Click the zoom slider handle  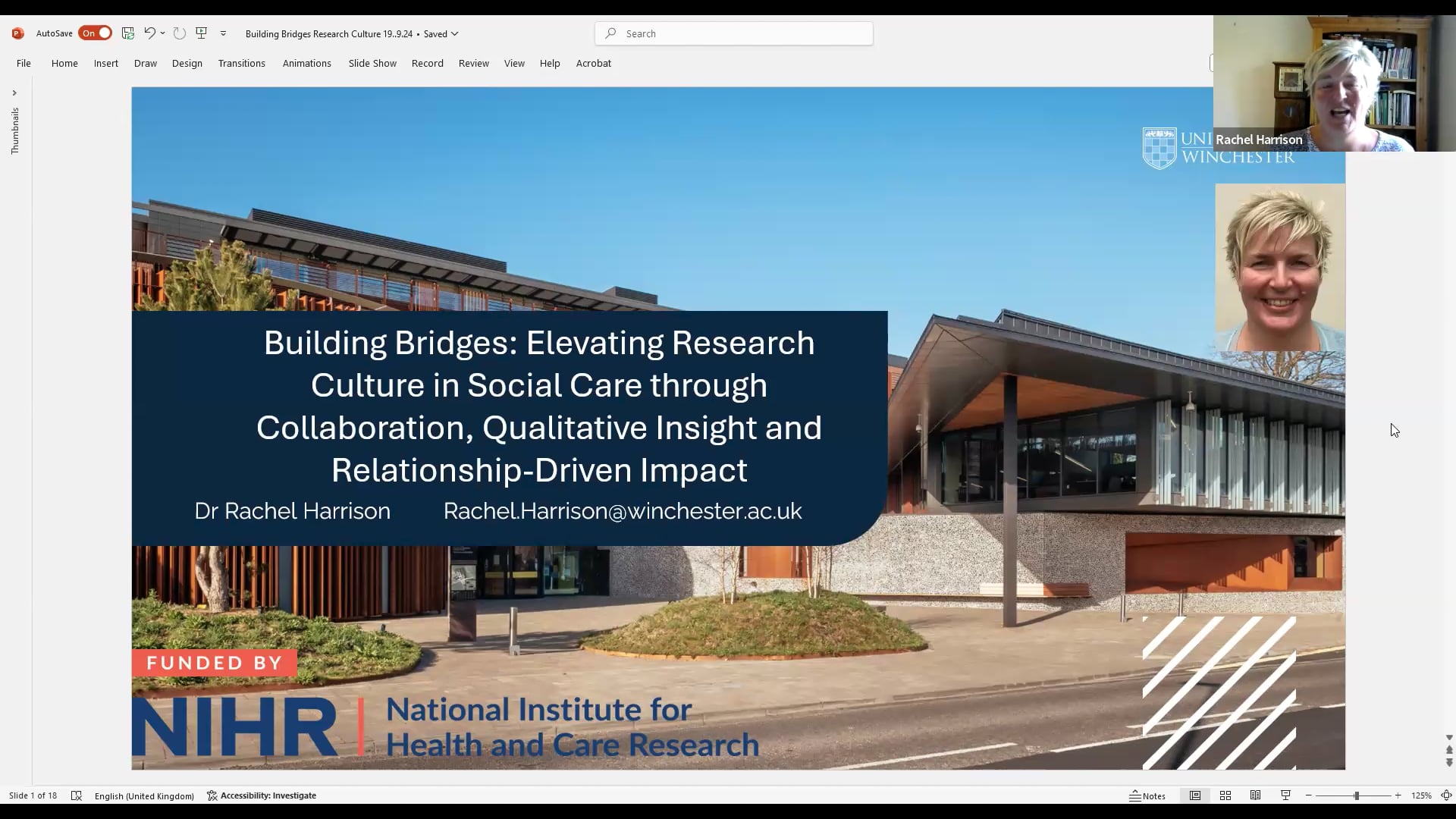pyautogui.click(x=1357, y=795)
